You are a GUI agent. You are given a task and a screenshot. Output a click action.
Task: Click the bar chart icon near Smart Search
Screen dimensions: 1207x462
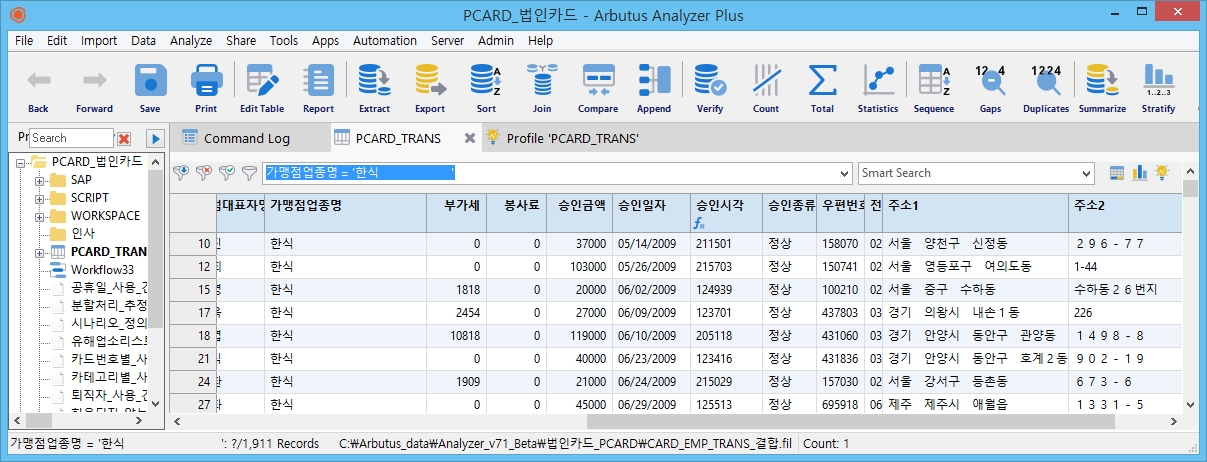point(1140,173)
